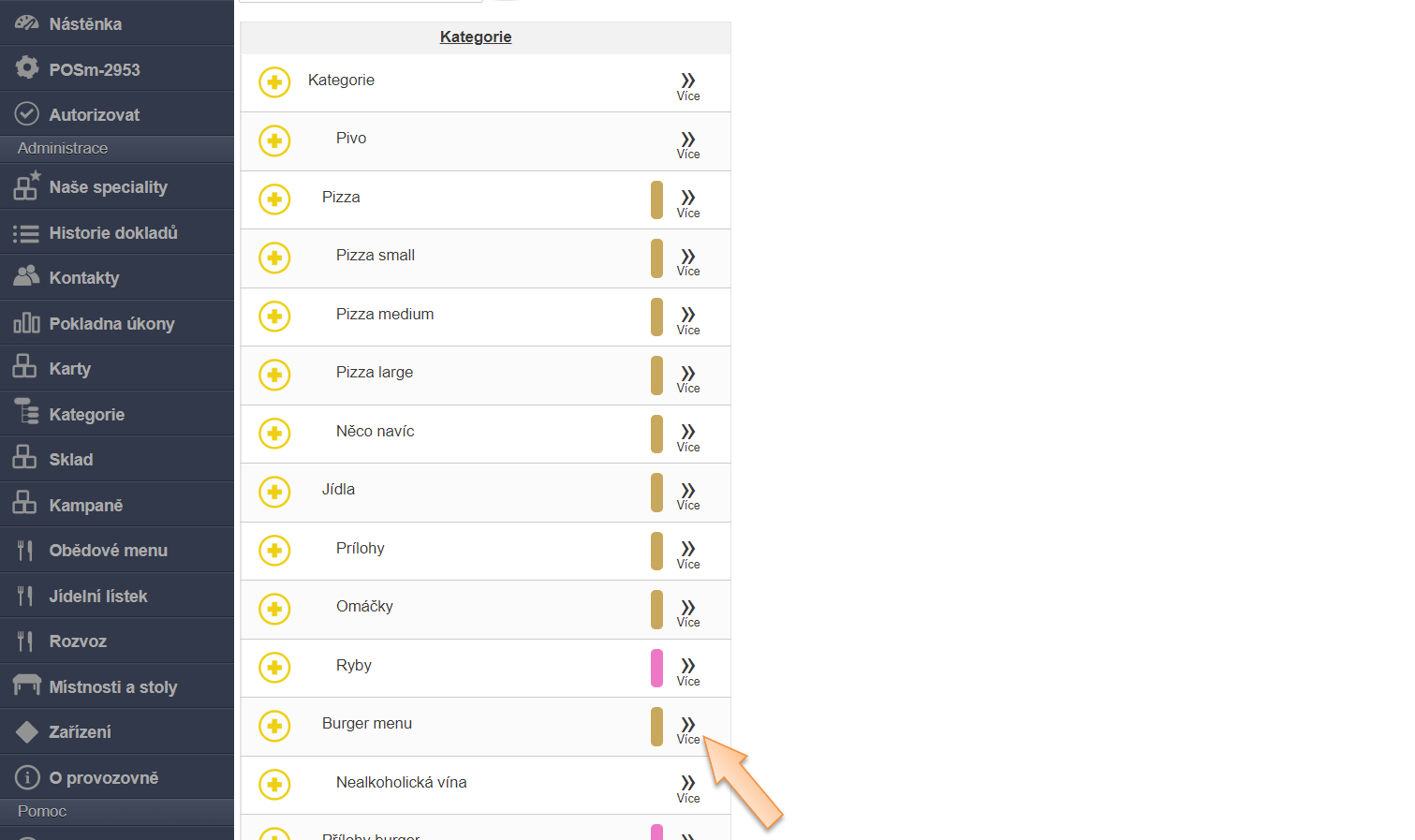This screenshot has width=1415, height=840.
Task: Go to Sklad in the side menu
Action: [71, 460]
